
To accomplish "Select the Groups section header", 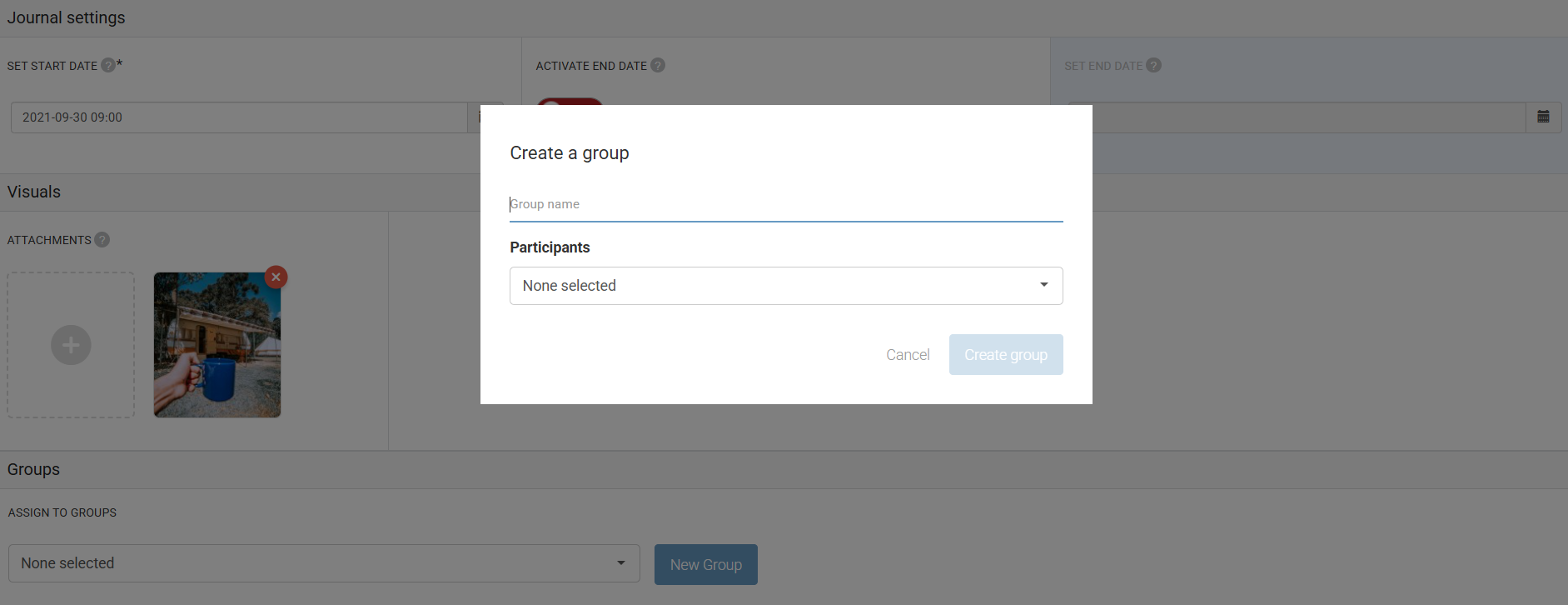I will click(x=34, y=469).
